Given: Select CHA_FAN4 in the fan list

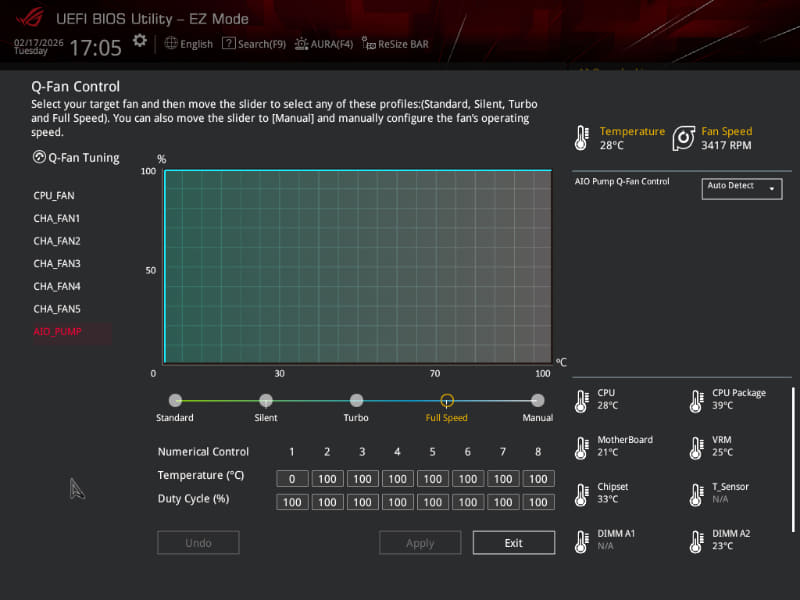Looking at the screenshot, I should 57,286.
